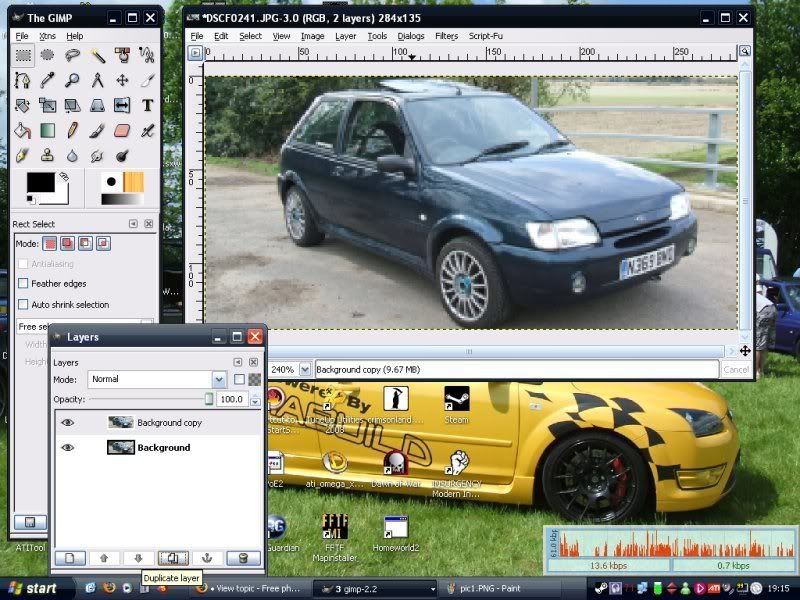Choose the Free Select lasso tool
Viewport: 800px width, 600px height.
(72, 55)
